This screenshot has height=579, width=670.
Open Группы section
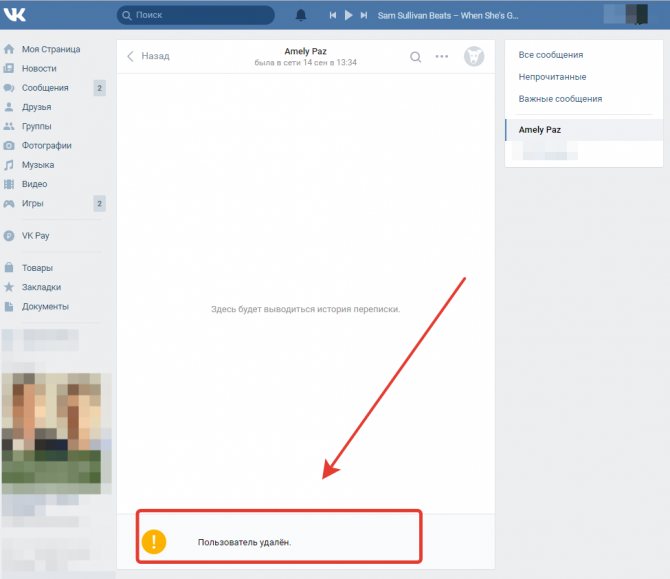pos(36,126)
